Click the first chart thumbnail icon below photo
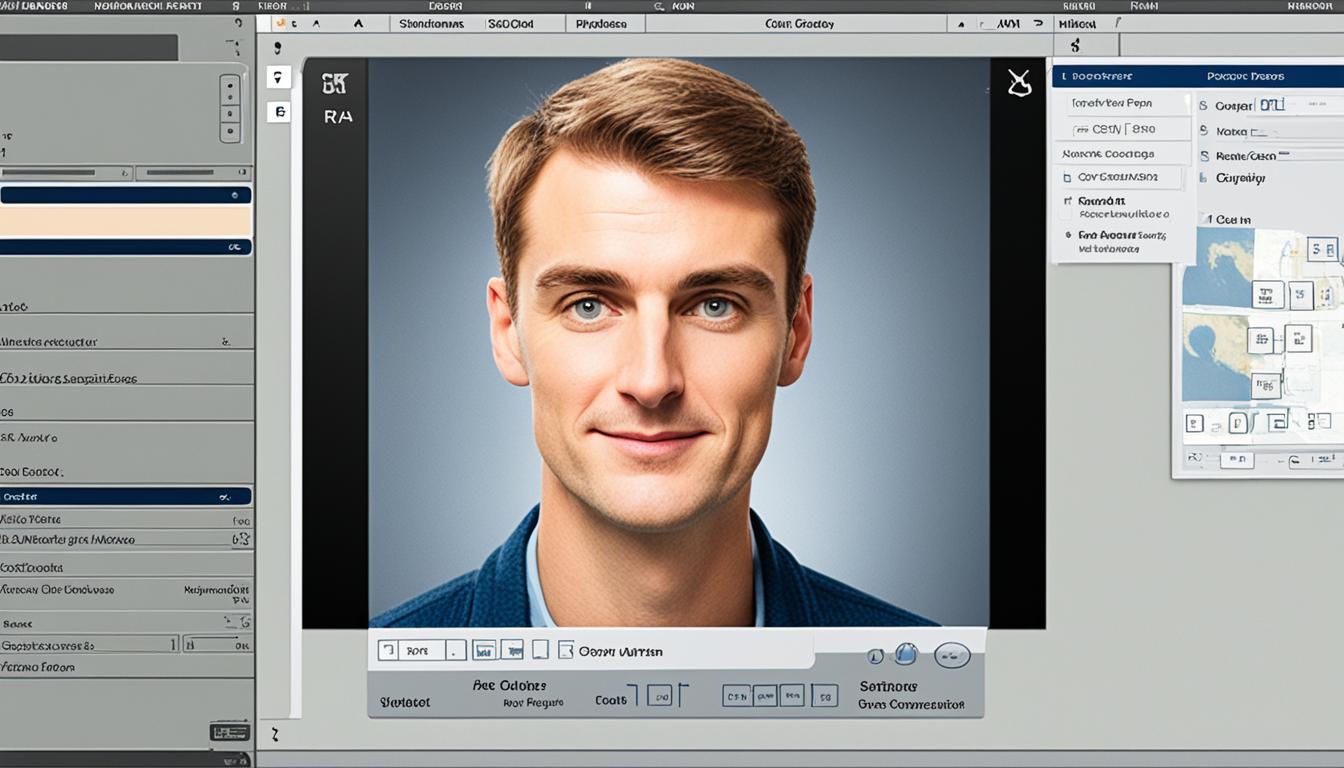Image resolution: width=1344 pixels, height=768 pixels. click(484, 650)
